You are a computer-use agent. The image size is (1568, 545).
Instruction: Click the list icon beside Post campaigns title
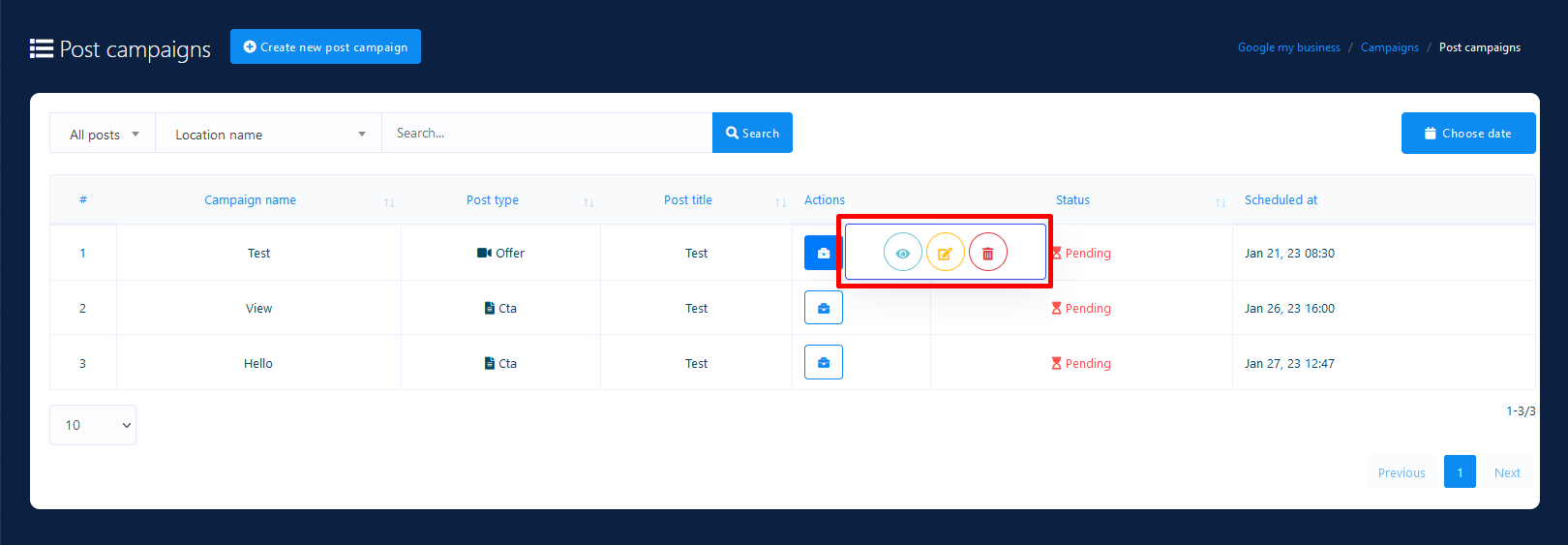(x=41, y=48)
